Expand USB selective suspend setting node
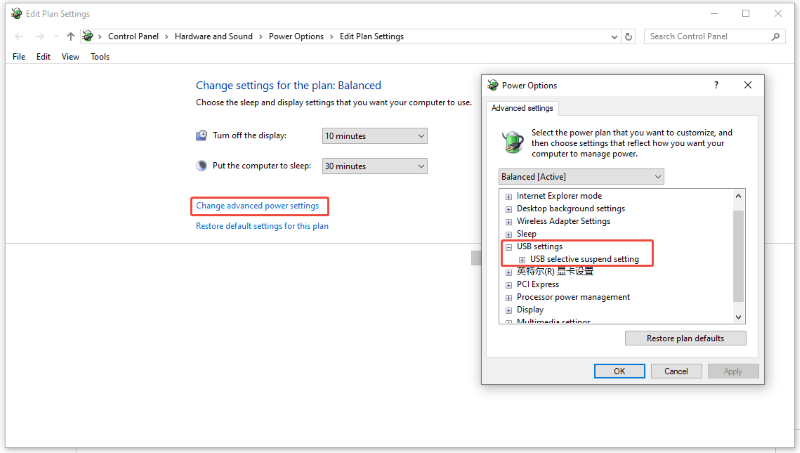Screen dimensions: 800x453 pos(522,260)
